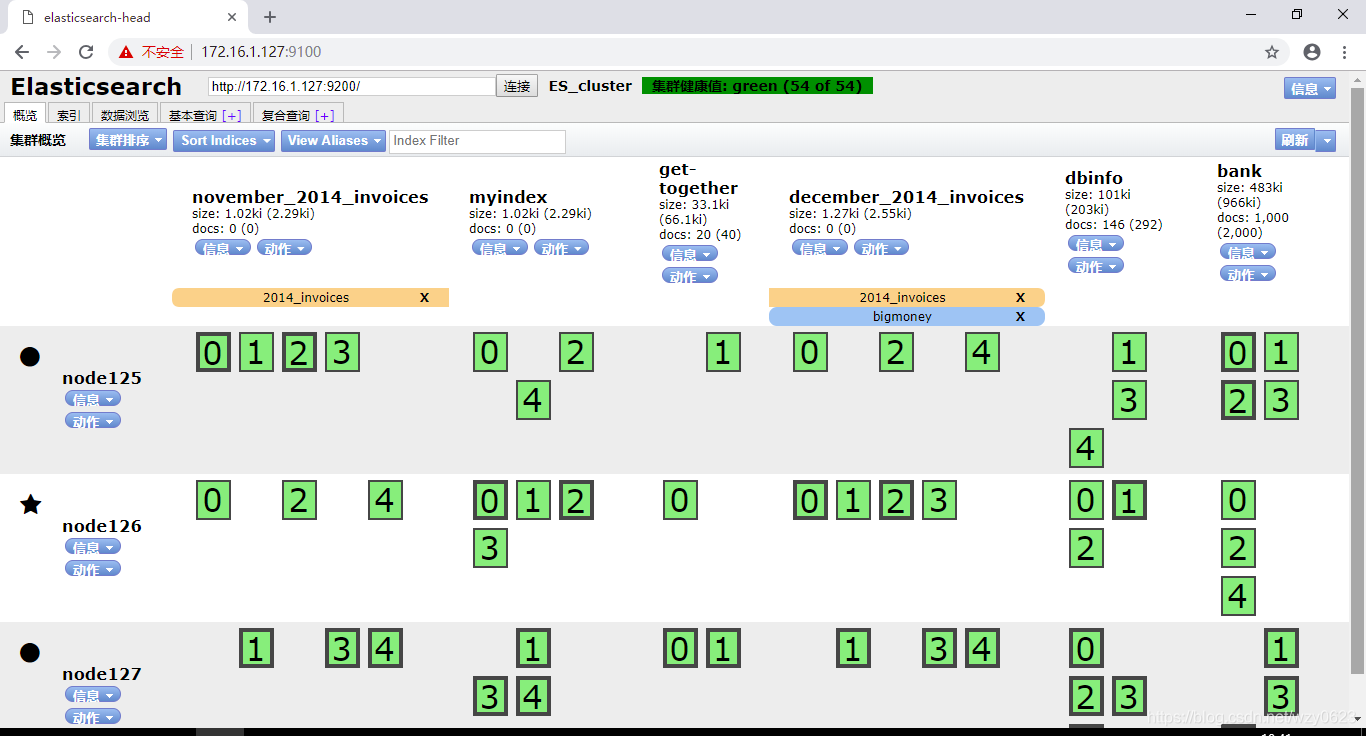This screenshot has width=1366, height=736.
Task: Click the 刷新 refresh button
Action: (1295, 141)
